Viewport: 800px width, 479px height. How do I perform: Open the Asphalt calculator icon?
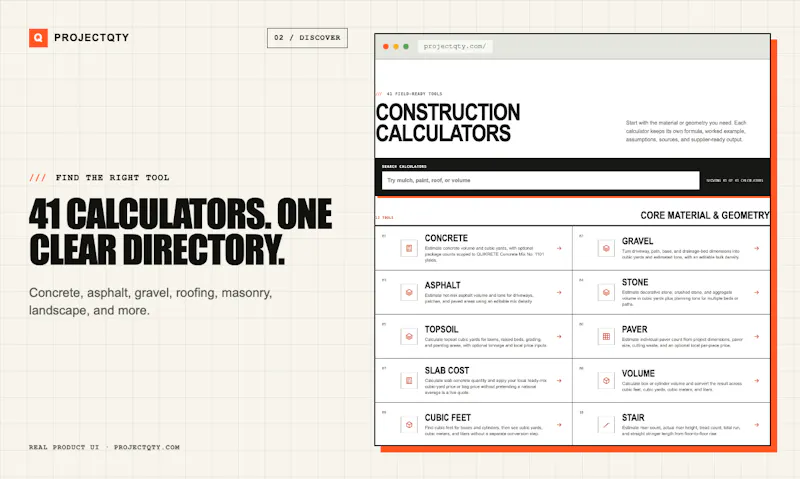(409, 293)
